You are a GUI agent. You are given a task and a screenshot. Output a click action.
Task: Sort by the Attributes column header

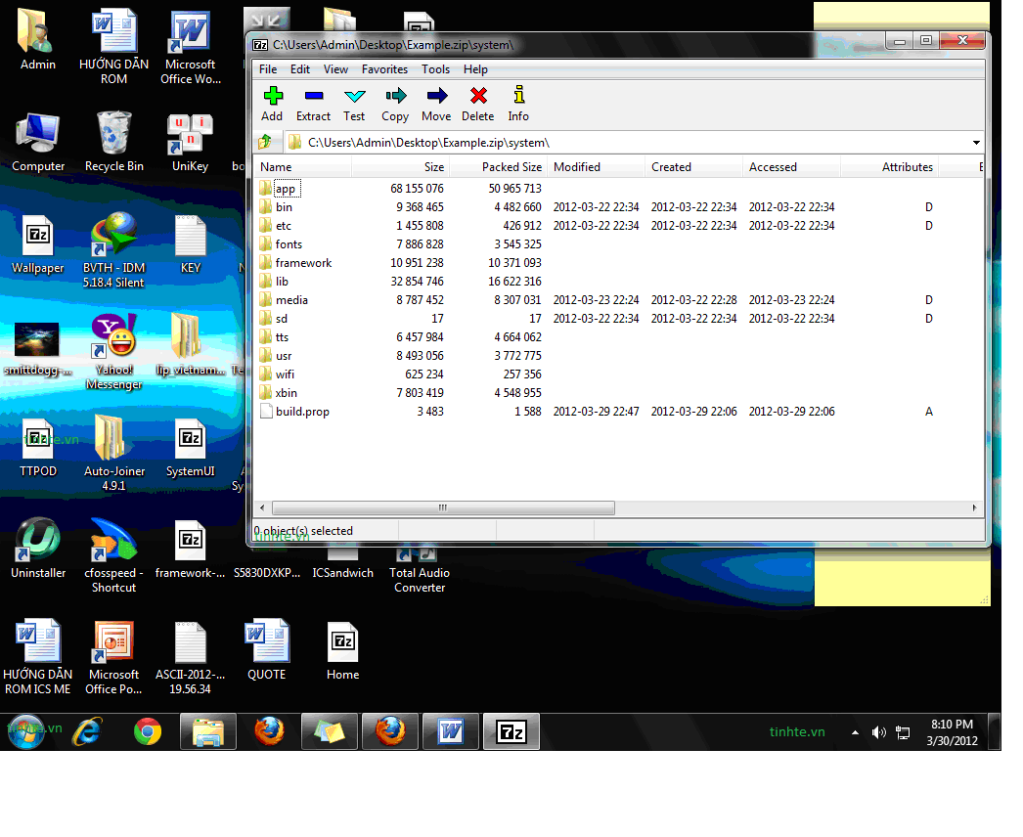(890, 167)
